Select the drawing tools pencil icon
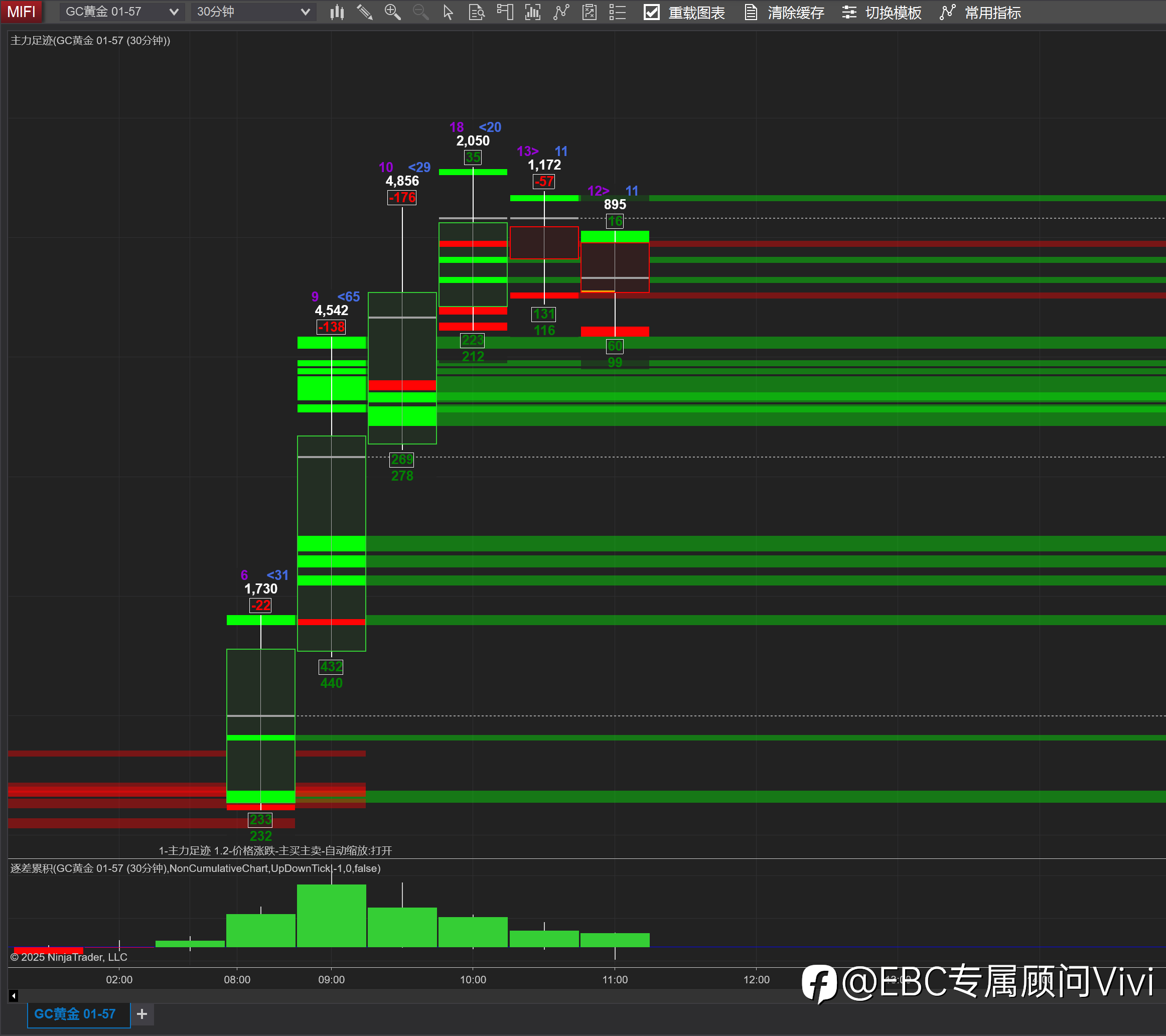Viewport: 1166px width, 1036px height. click(365, 12)
